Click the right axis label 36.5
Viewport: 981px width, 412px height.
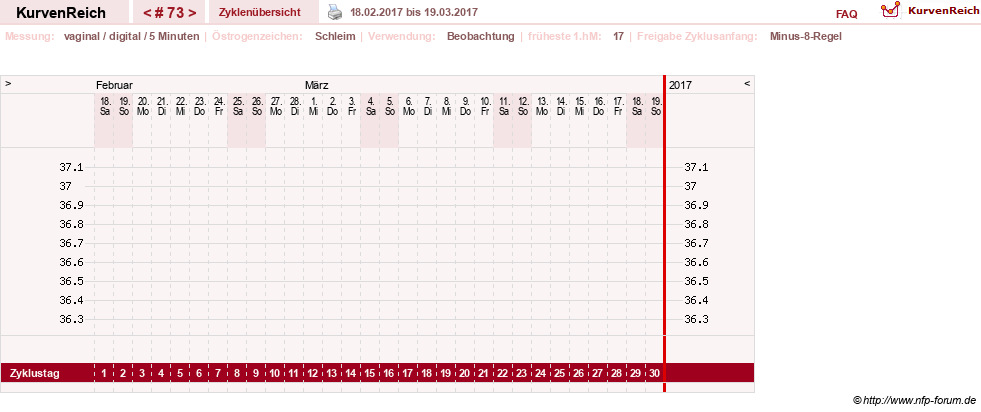pos(696,281)
